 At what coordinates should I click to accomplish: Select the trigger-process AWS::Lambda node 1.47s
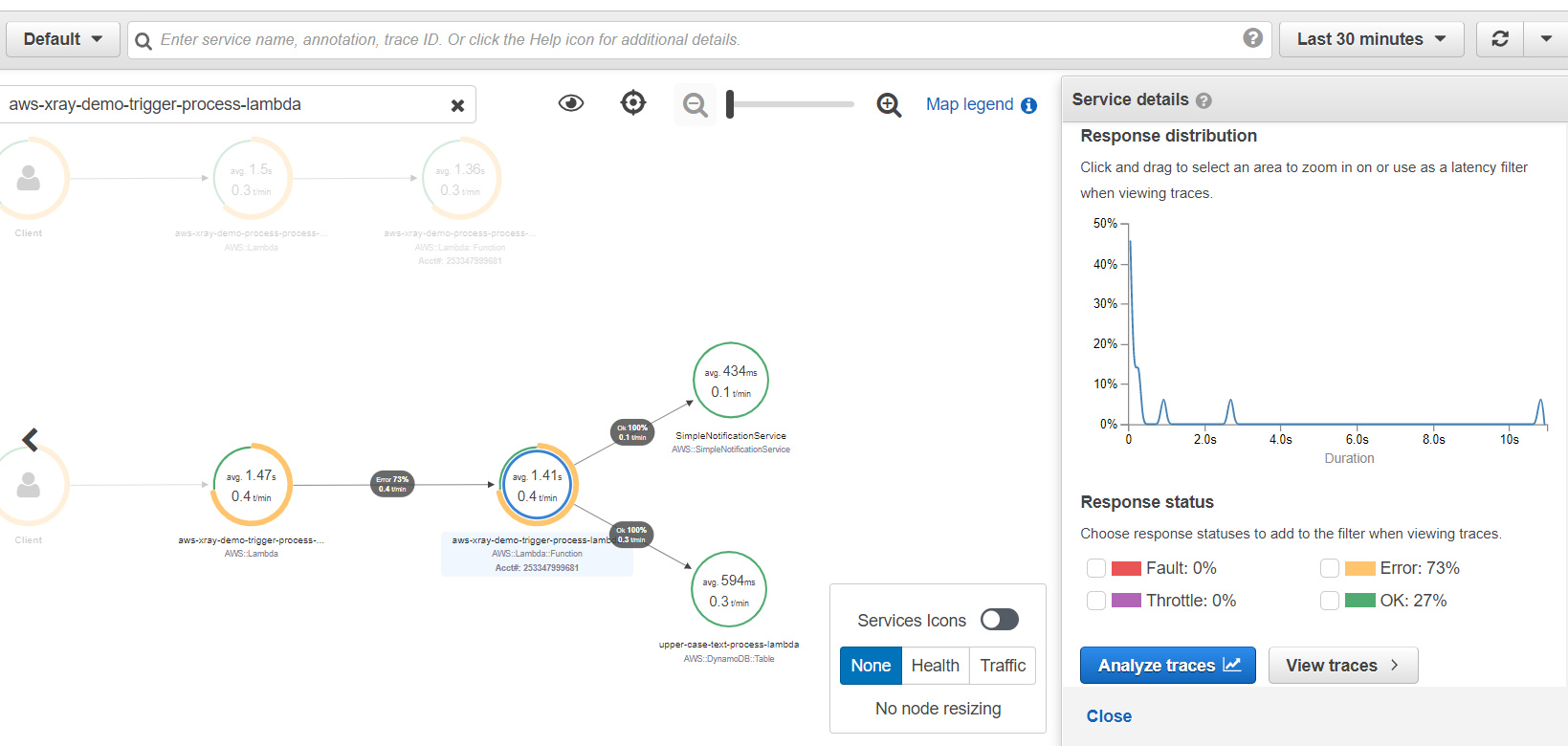coord(252,485)
